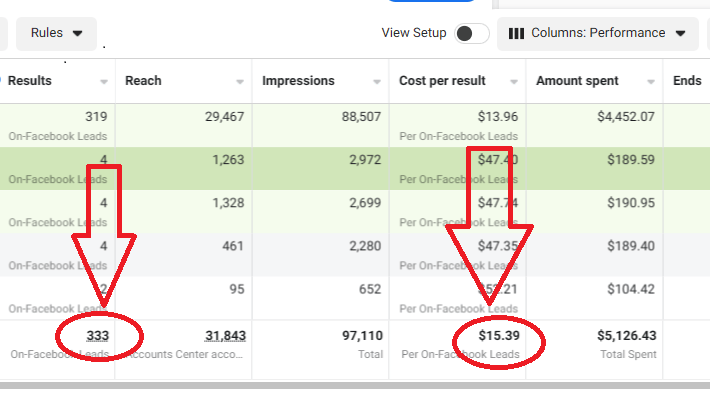The height and width of the screenshot is (414, 710).
Task: Sort by the Results column header label
Action: [x=30, y=81]
